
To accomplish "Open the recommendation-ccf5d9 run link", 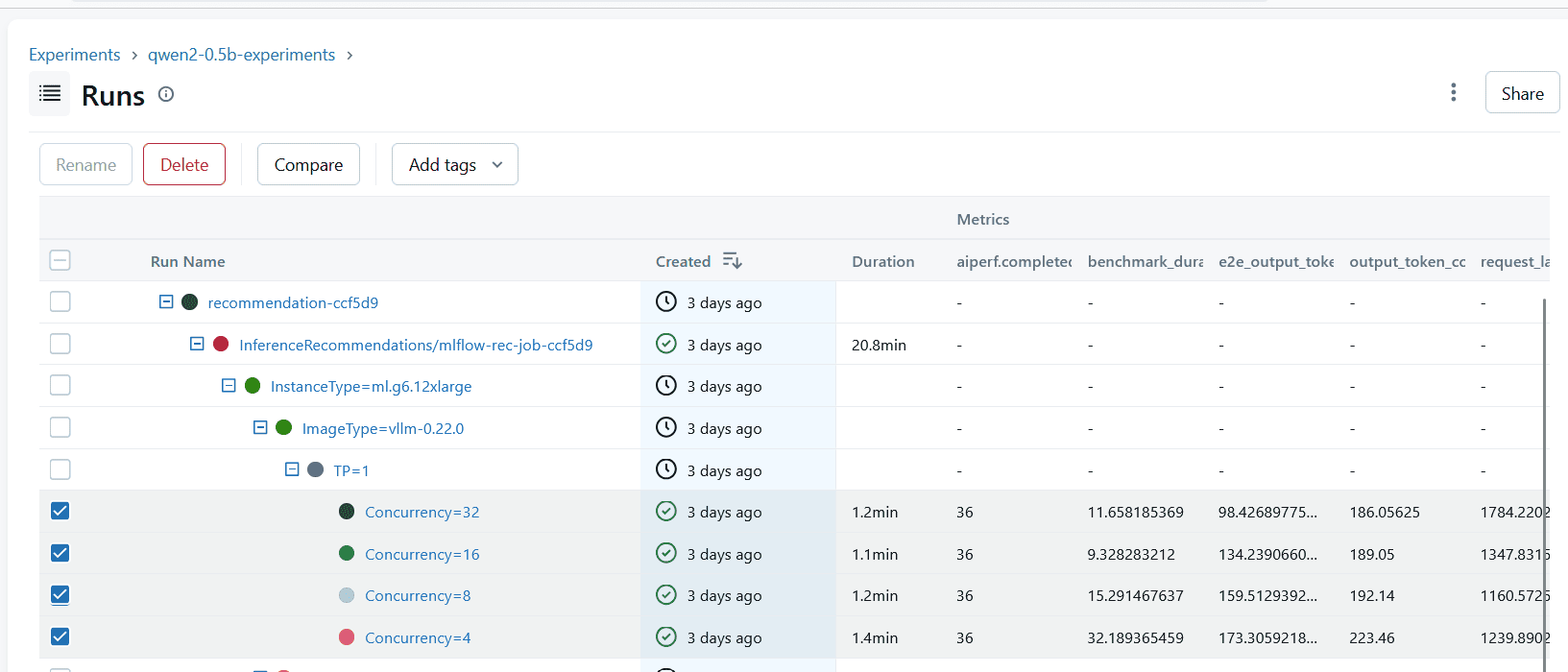I will (x=293, y=302).
